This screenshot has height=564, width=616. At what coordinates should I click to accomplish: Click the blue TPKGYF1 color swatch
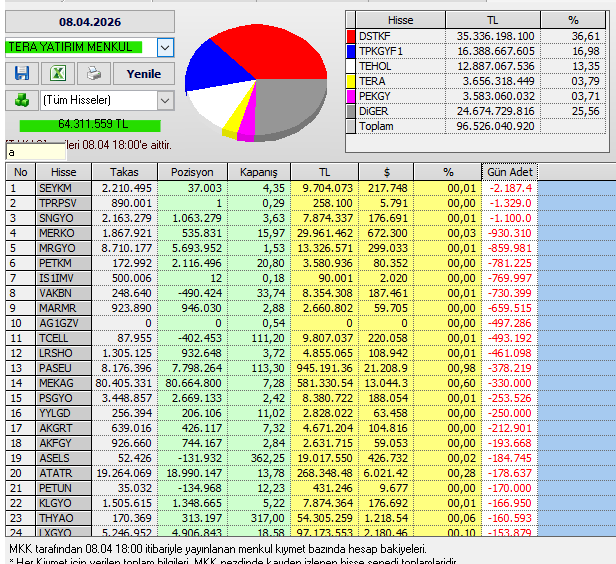[351, 51]
